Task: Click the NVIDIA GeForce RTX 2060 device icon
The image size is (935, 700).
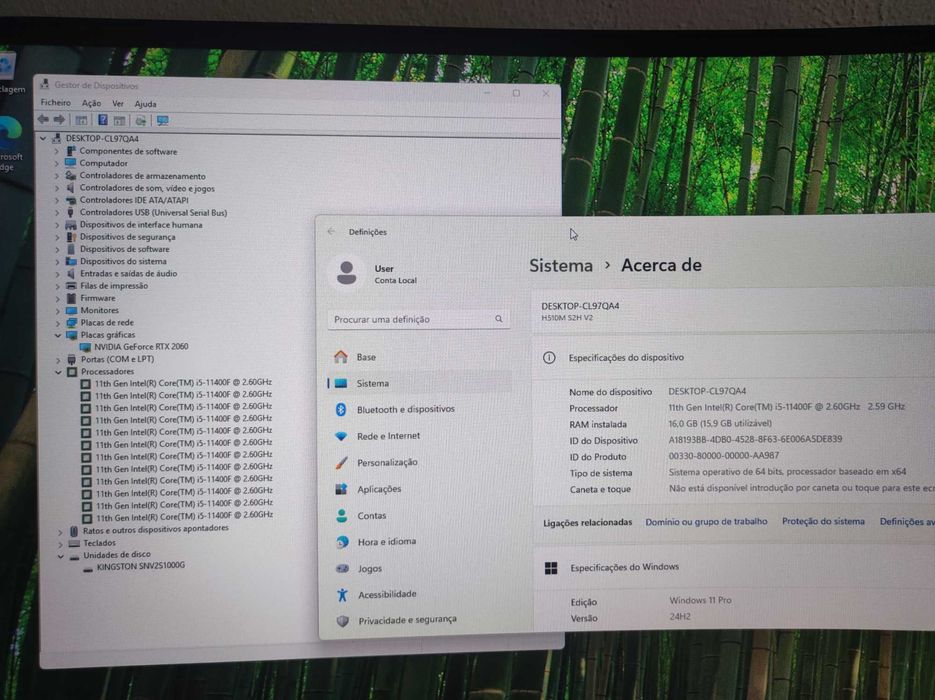Action: click(x=85, y=347)
